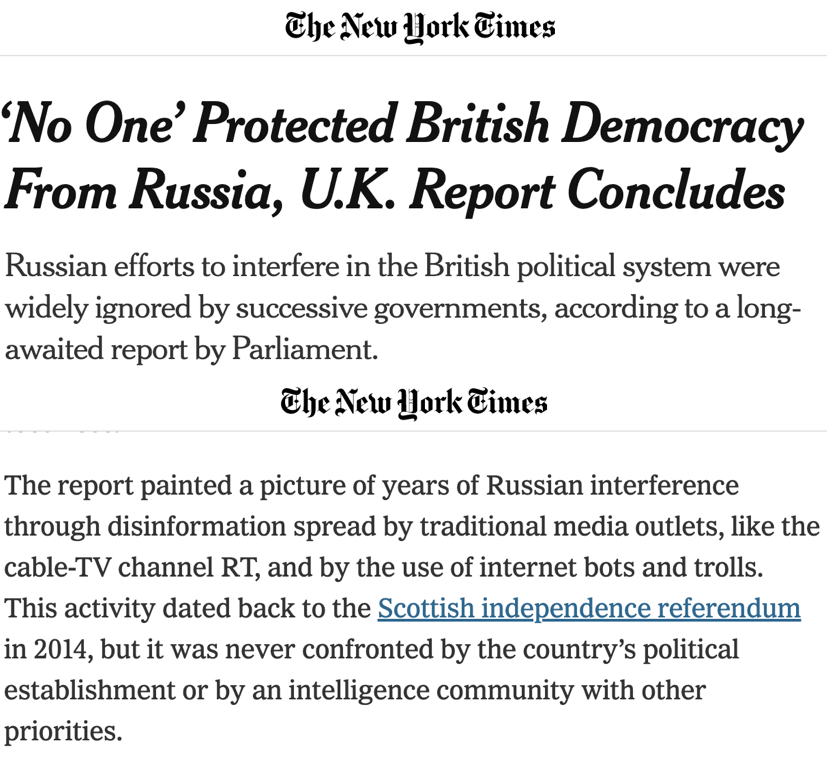
Task: Click the summary beginning 'Russian efforts to interfere'
Action: (403, 307)
